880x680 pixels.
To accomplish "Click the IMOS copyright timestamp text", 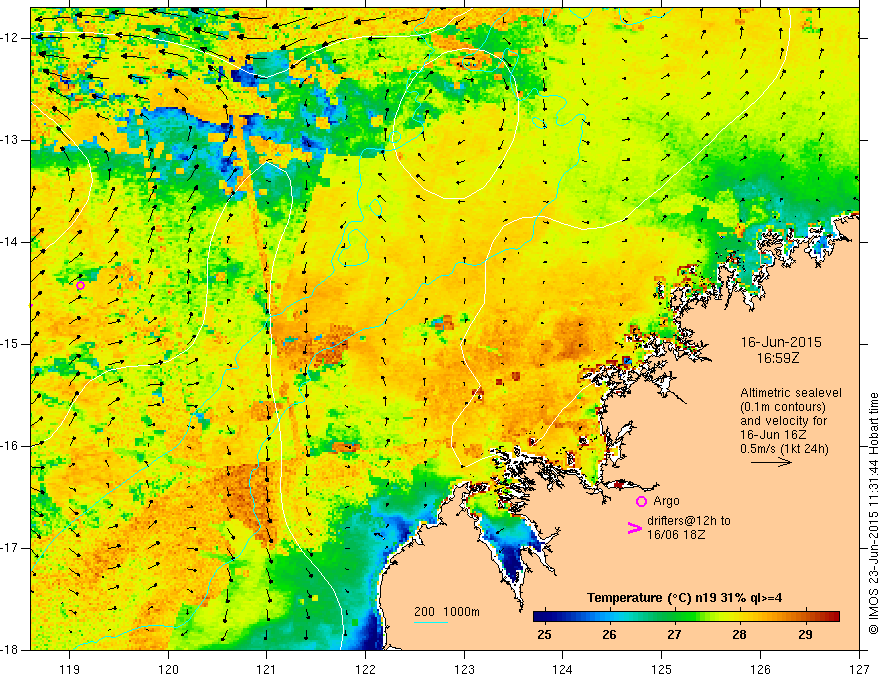I will (x=873, y=513).
